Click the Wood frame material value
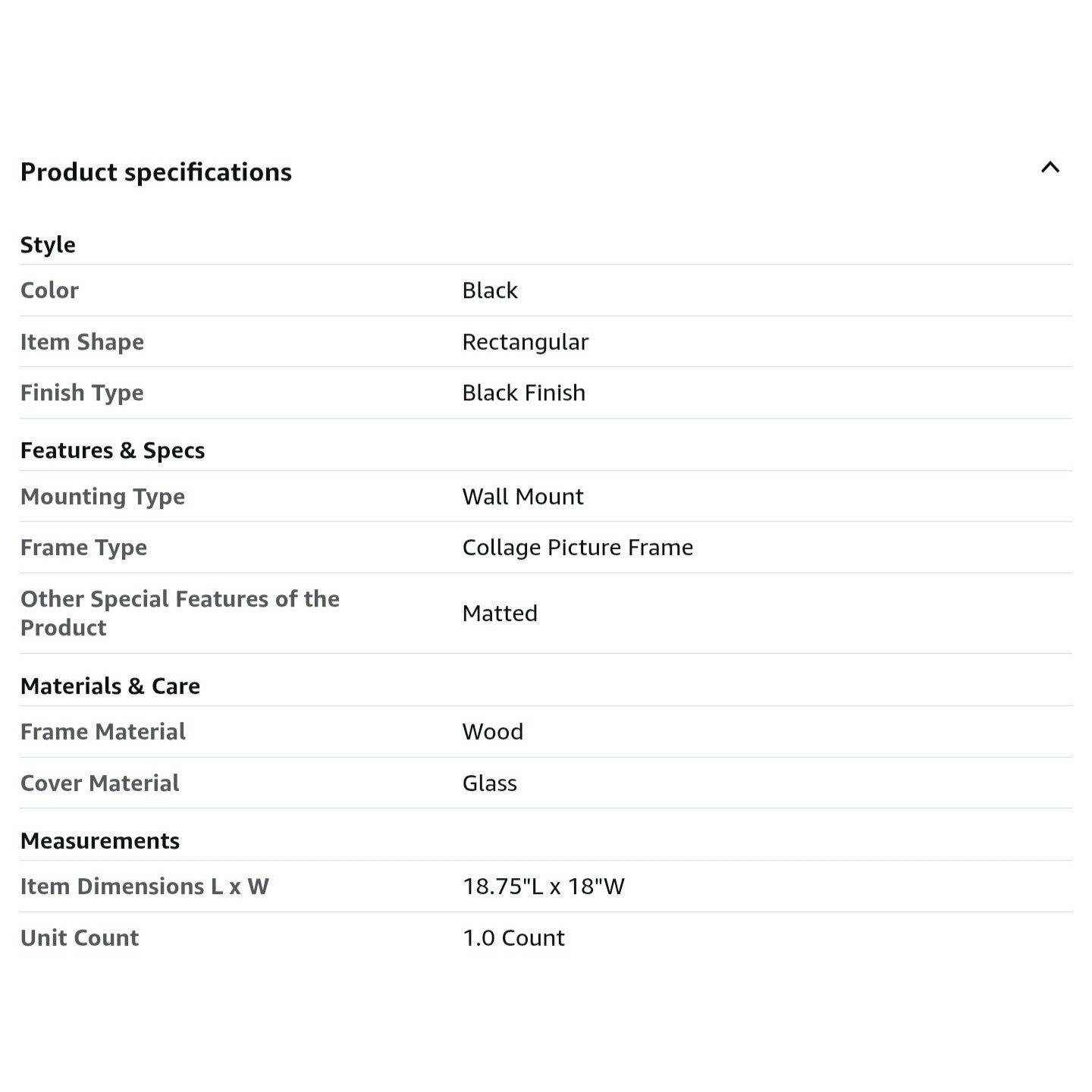The height and width of the screenshot is (1092, 1092). click(492, 732)
